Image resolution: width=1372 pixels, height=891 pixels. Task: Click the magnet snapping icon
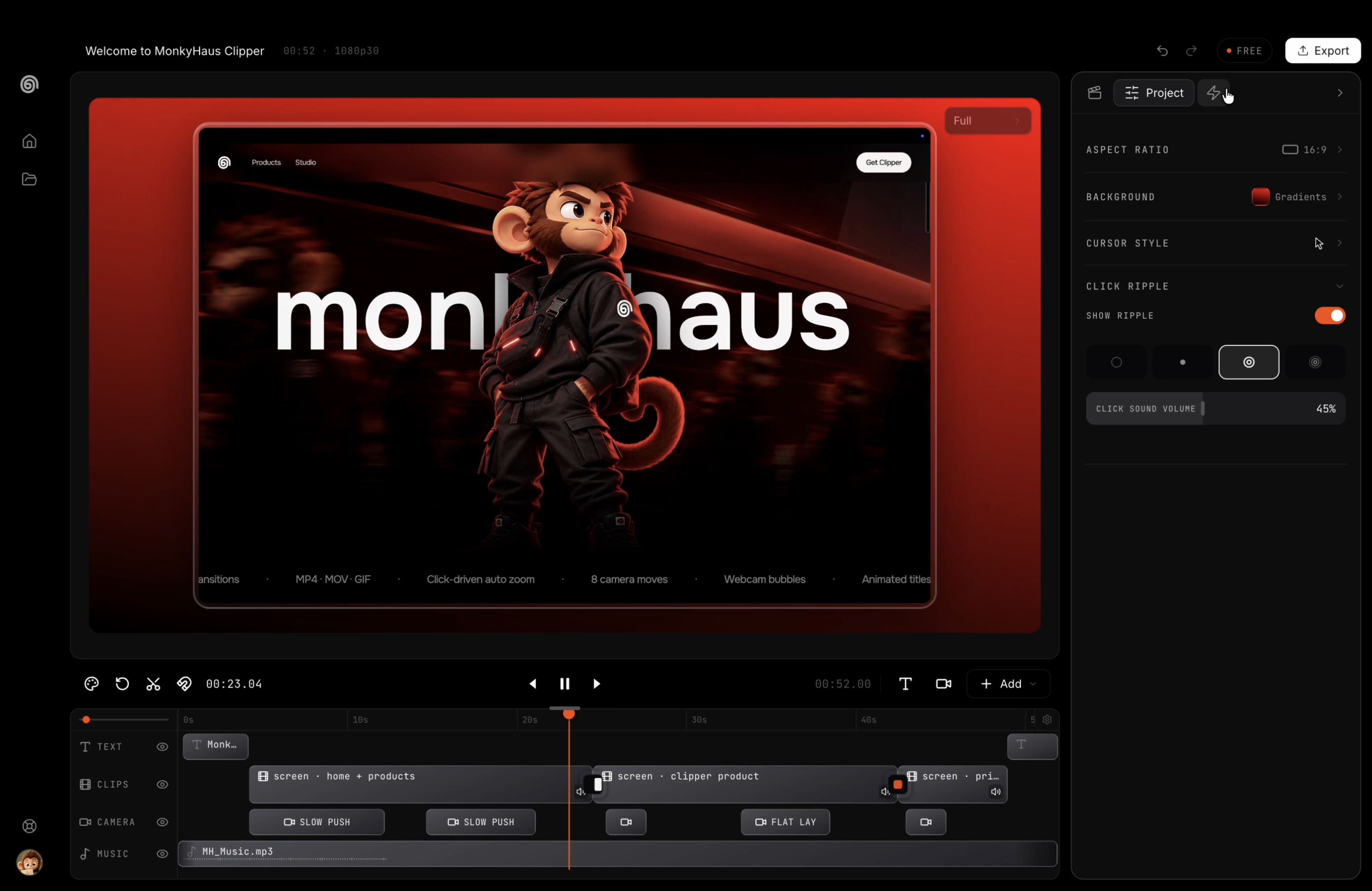pos(184,684)
